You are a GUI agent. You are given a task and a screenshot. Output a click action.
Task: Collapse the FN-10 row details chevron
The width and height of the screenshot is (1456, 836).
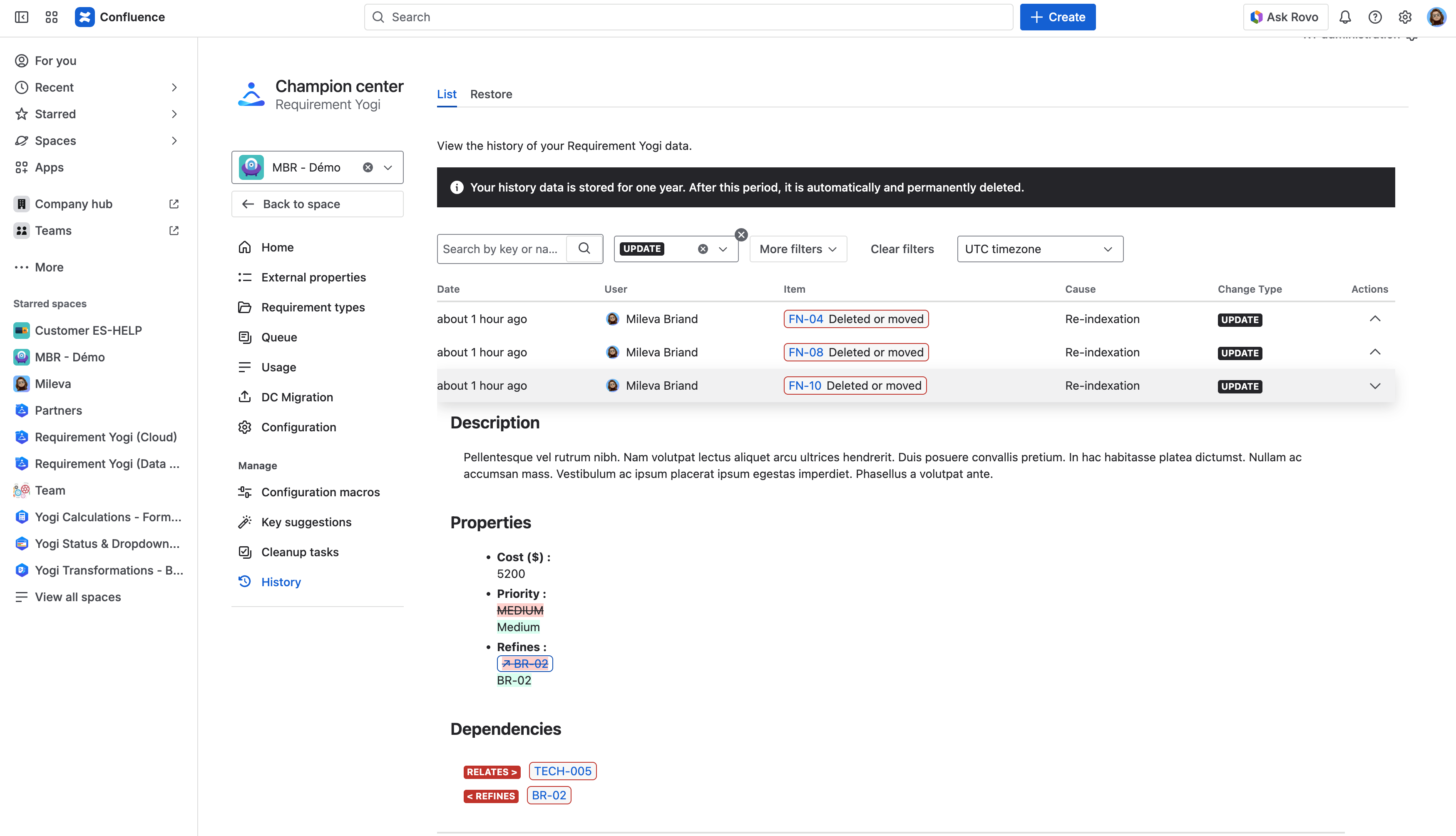tap(1374, 386)
